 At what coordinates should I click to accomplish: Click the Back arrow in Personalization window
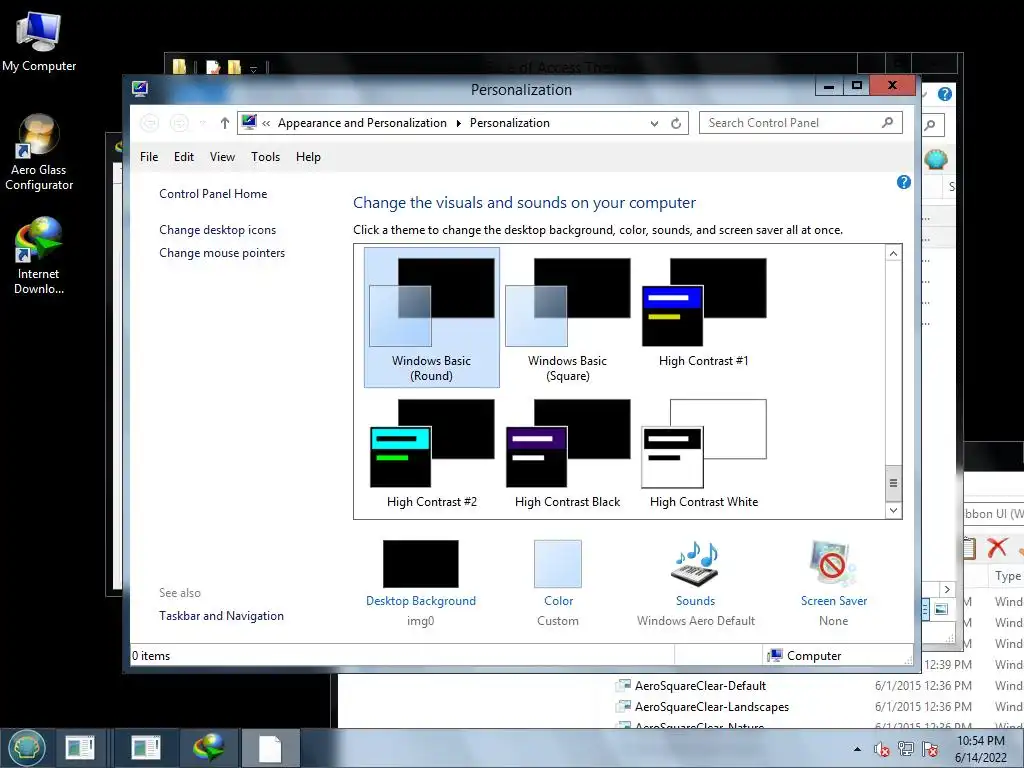[x=150, y=123]
